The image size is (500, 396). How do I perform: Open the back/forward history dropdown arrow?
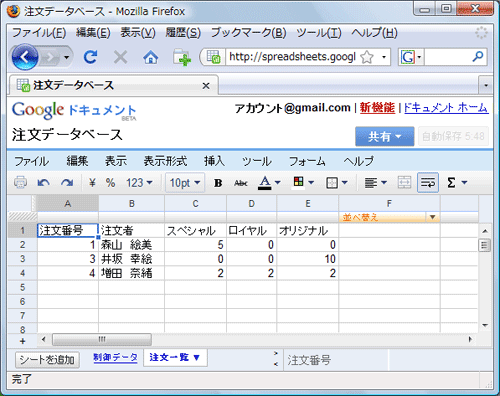coord(67,57)
